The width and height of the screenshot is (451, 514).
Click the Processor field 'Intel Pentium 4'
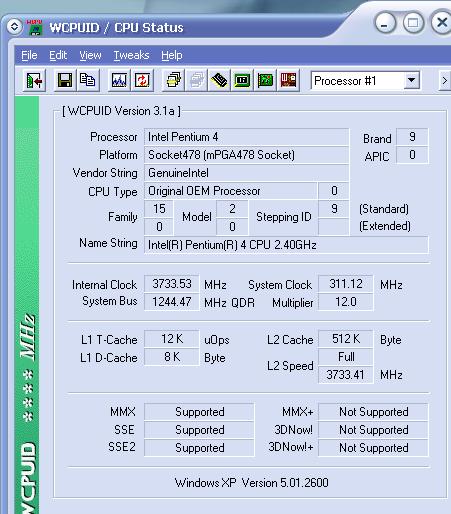pyautogui.click(x=246, y=137)
